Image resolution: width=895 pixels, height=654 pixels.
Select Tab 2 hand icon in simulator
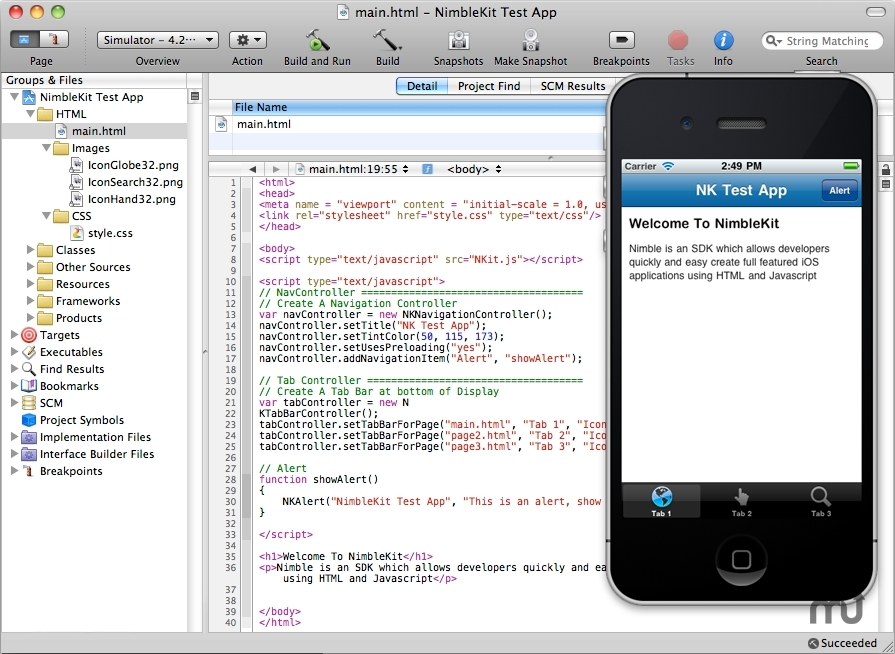(x=741, y=498)
